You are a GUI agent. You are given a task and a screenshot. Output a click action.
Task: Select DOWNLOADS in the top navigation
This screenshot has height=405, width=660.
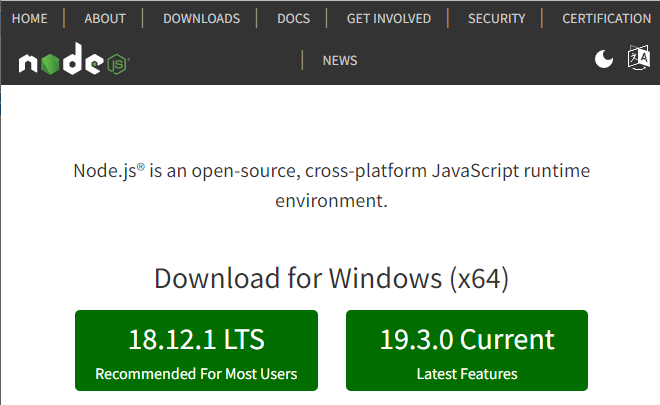pos(201,19)
